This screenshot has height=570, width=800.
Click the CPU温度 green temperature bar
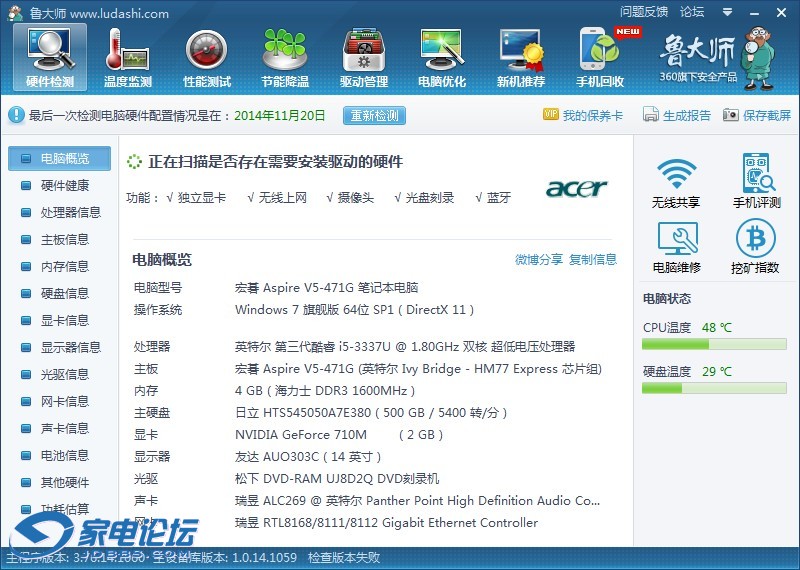pos(714,344)
